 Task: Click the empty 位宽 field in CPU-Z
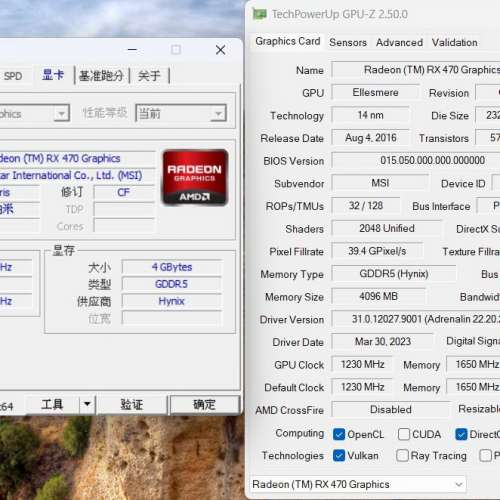(172, 318)
